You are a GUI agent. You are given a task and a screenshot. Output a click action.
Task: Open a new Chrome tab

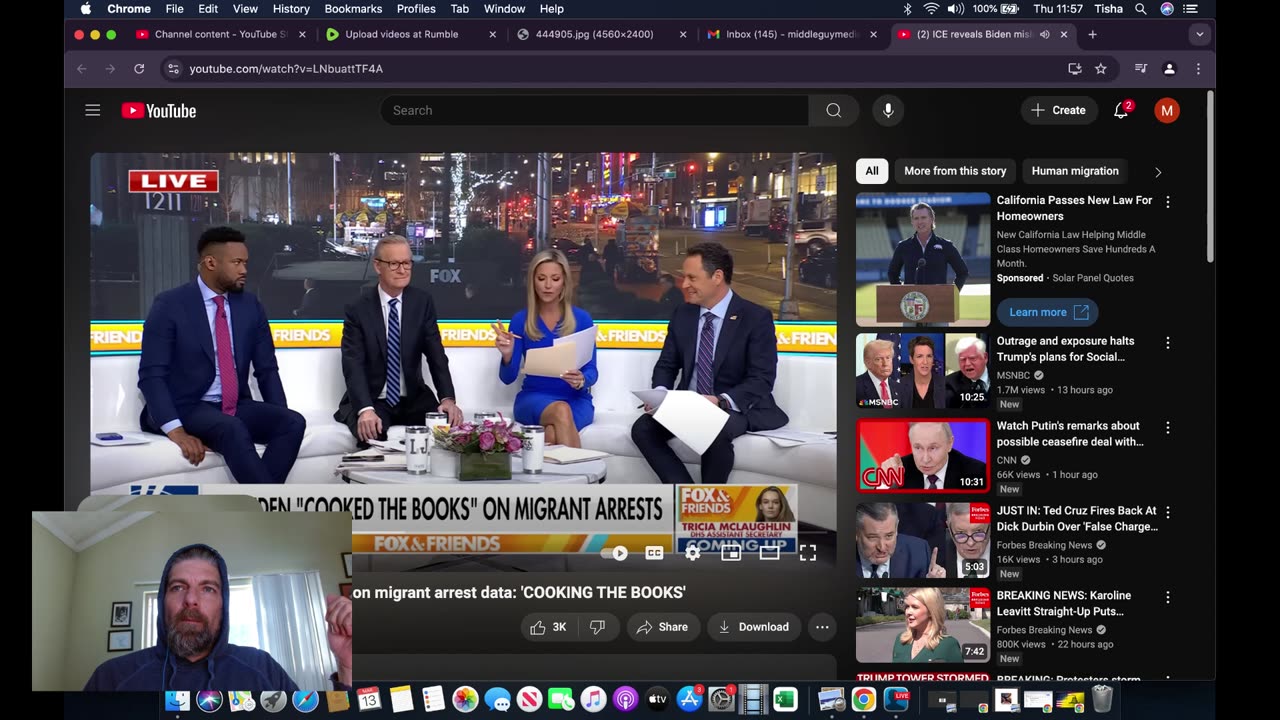click(x=1092, y=34)
